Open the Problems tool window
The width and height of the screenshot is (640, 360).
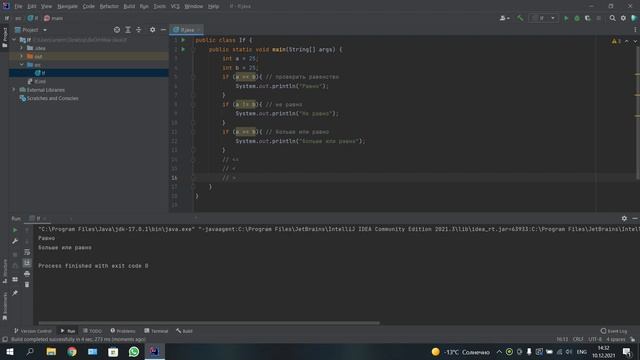[x=123, y=331]
